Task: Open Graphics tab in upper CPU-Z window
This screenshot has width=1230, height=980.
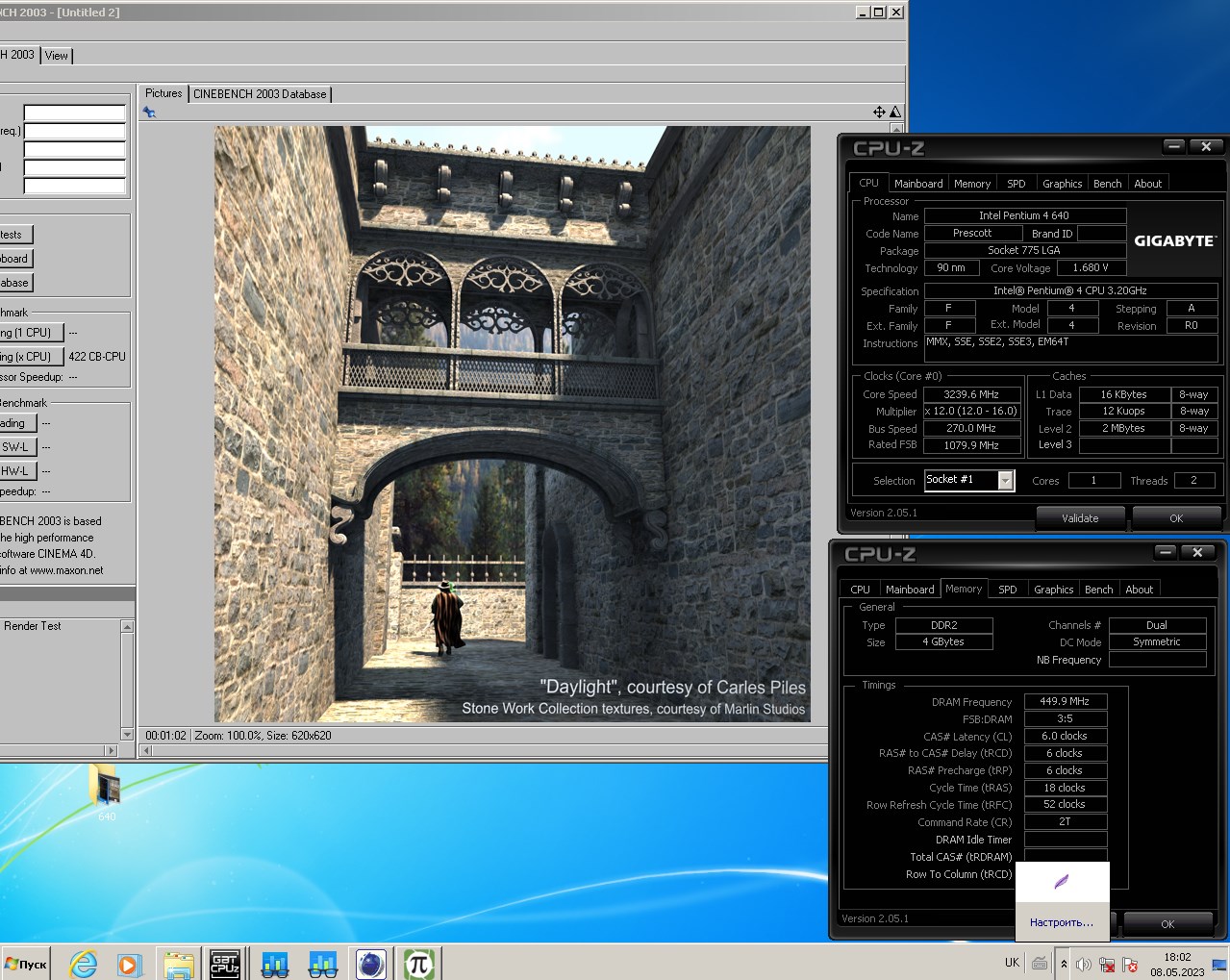Action: pos(1063,184)
